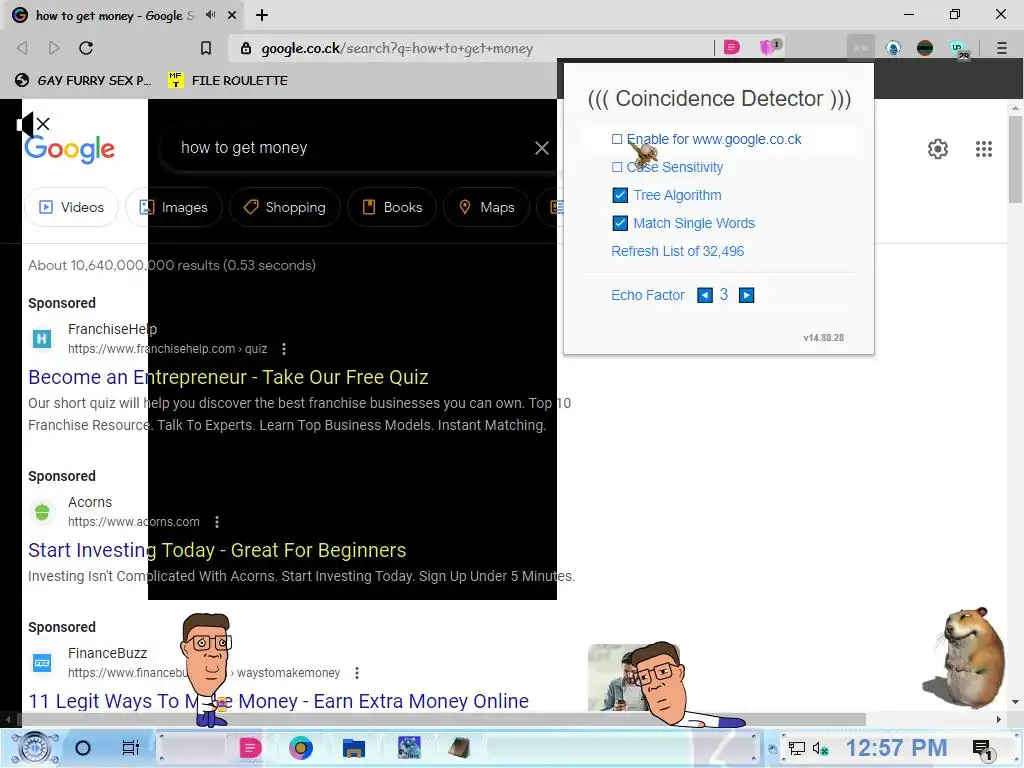
Task: Click Refresh List of 32,496
Action: click(677, 251)
